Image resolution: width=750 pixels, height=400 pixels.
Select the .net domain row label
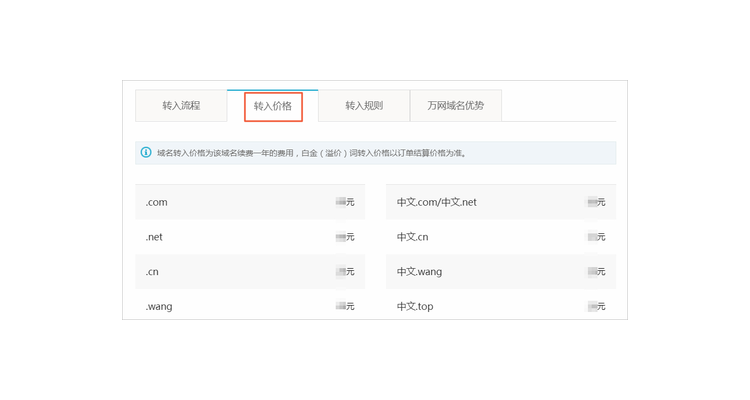point(154,237)
